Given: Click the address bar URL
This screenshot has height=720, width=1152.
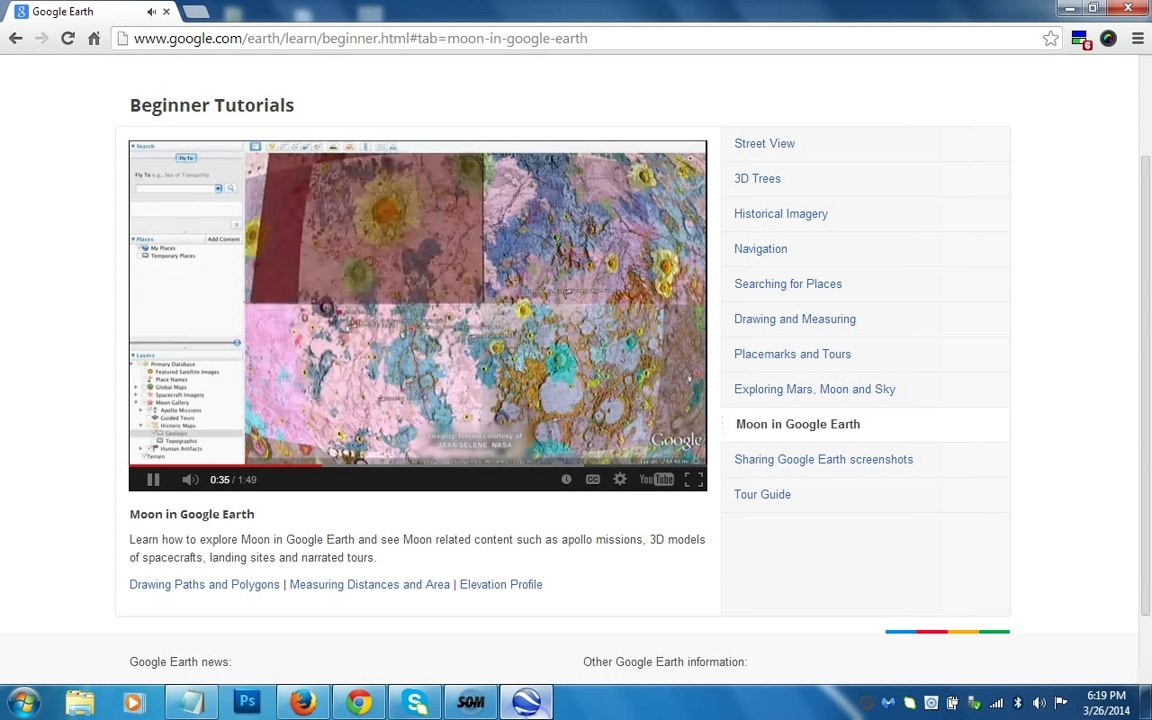Looking at the screenshot, I should tap(360, 38).
